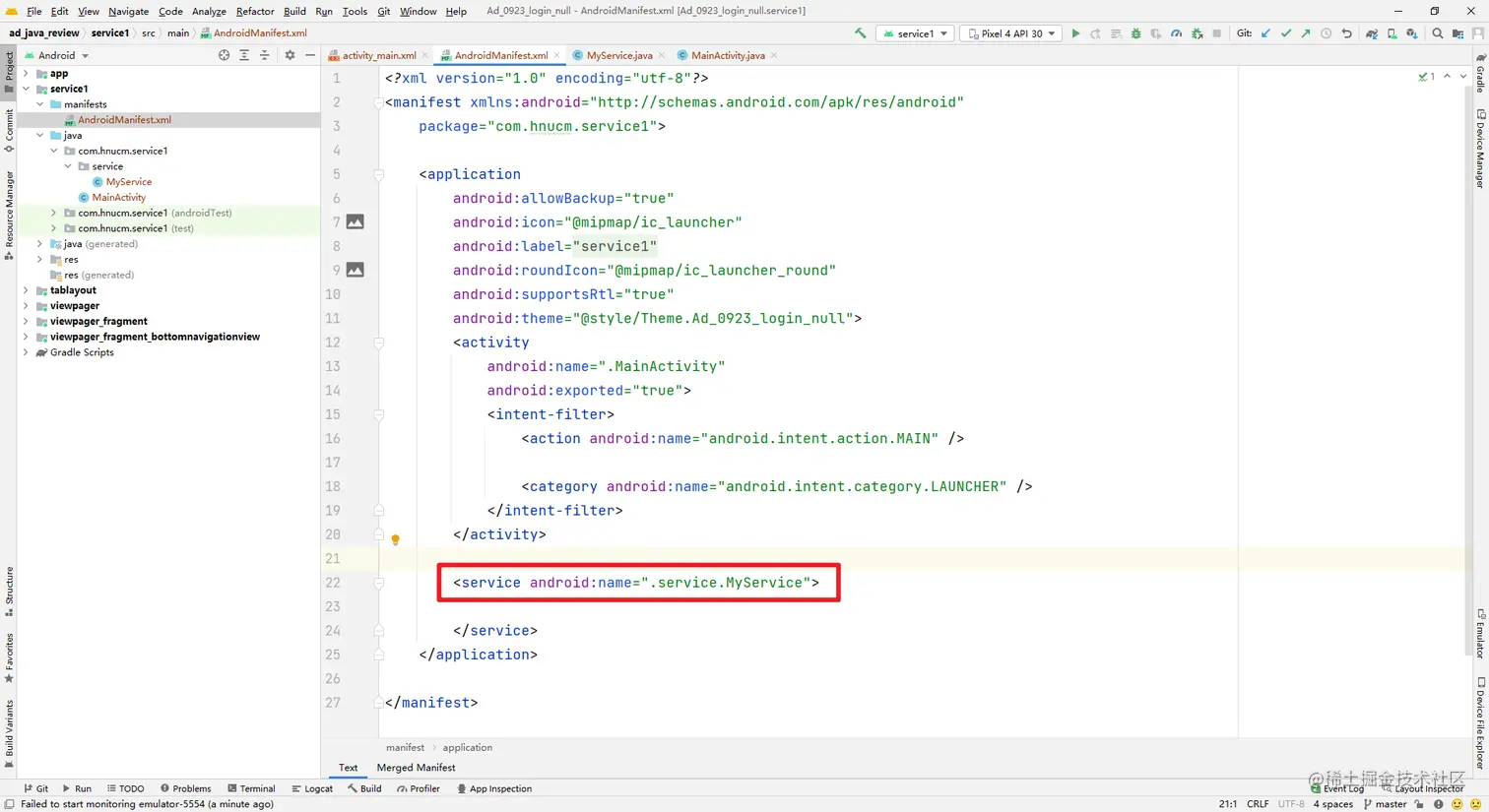Click gutter image icon on line 9
Screen dimensions: 1489x812
click(356, 270)
